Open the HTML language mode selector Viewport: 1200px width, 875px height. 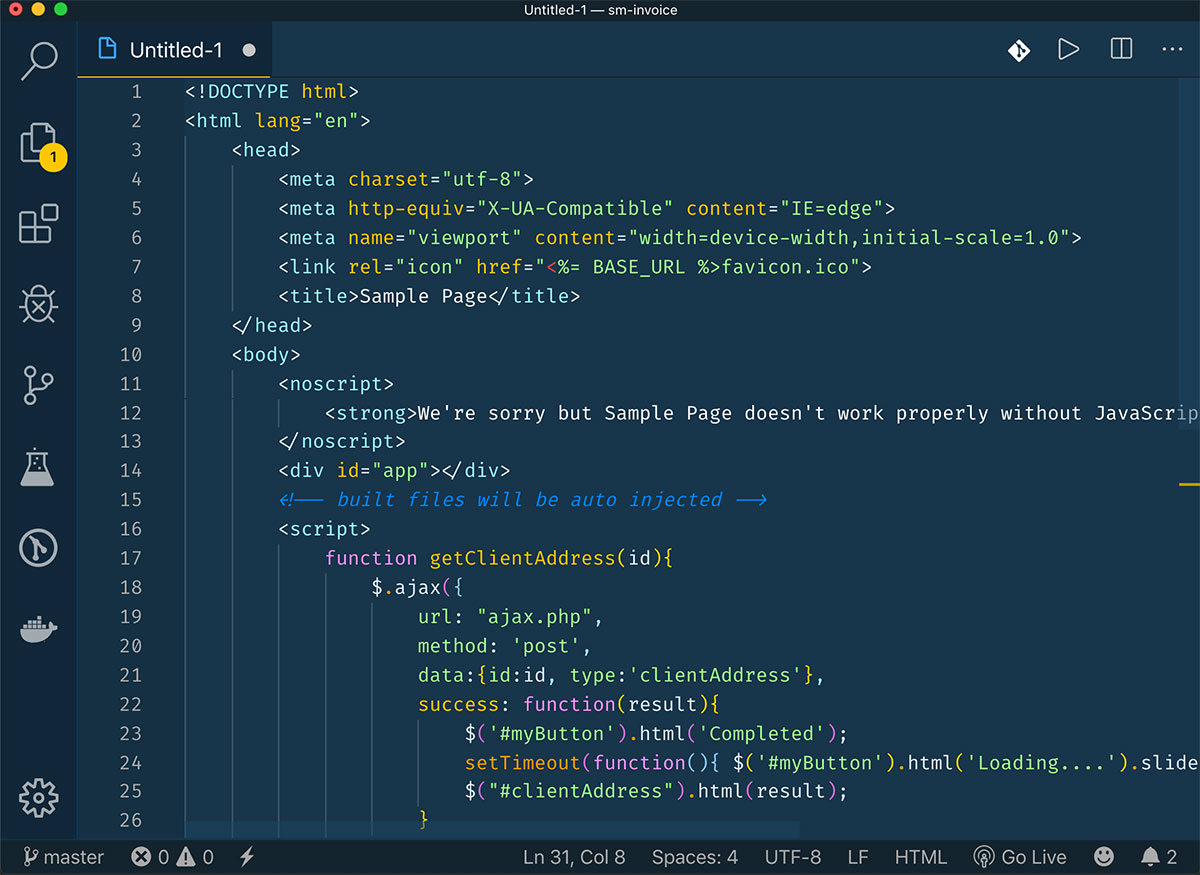(x=920, y=857)
